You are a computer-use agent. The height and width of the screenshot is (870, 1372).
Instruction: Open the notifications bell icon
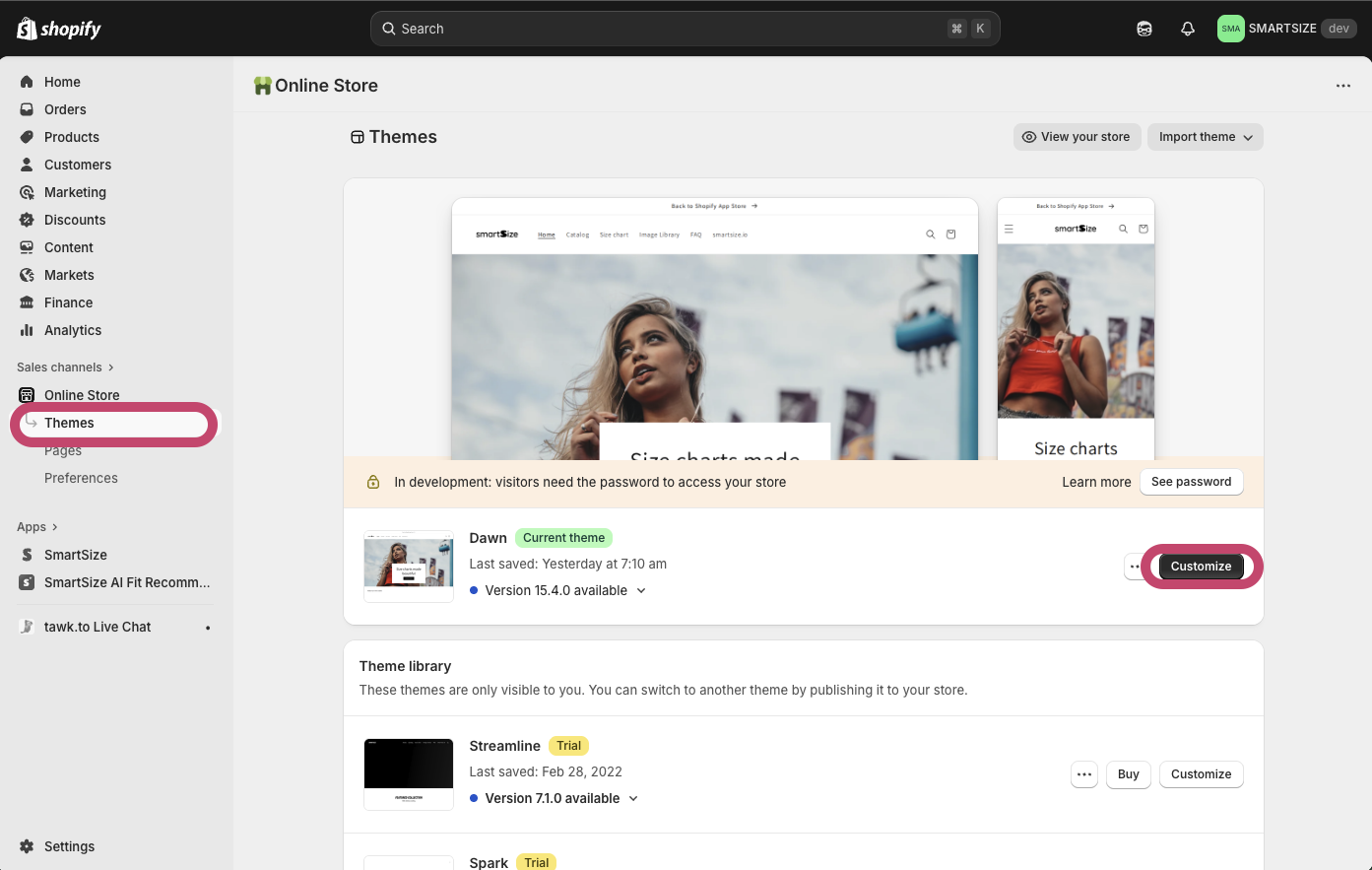[x=1188, y=29]
